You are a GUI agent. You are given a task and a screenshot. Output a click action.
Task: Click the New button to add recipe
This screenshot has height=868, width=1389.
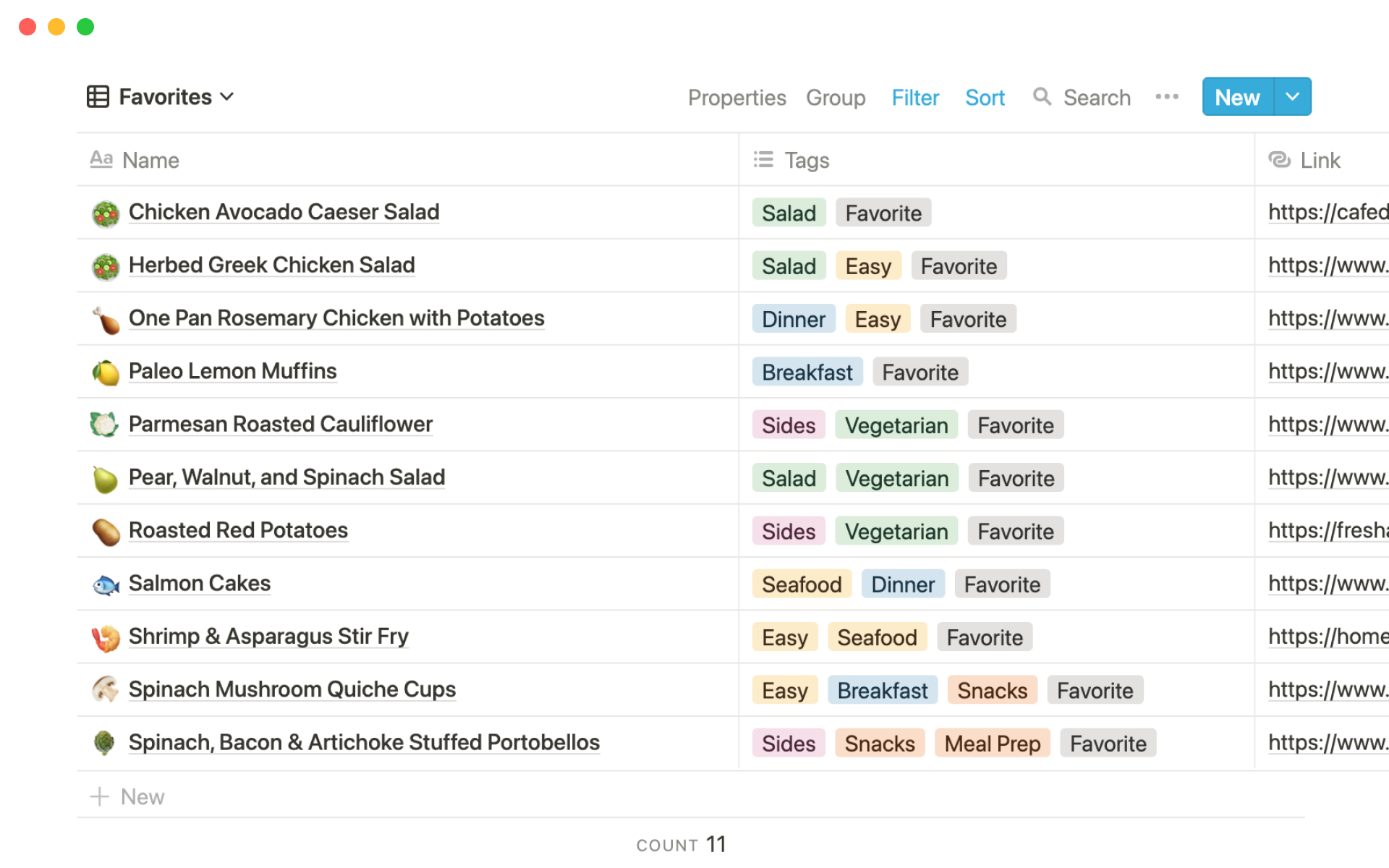1238,96
